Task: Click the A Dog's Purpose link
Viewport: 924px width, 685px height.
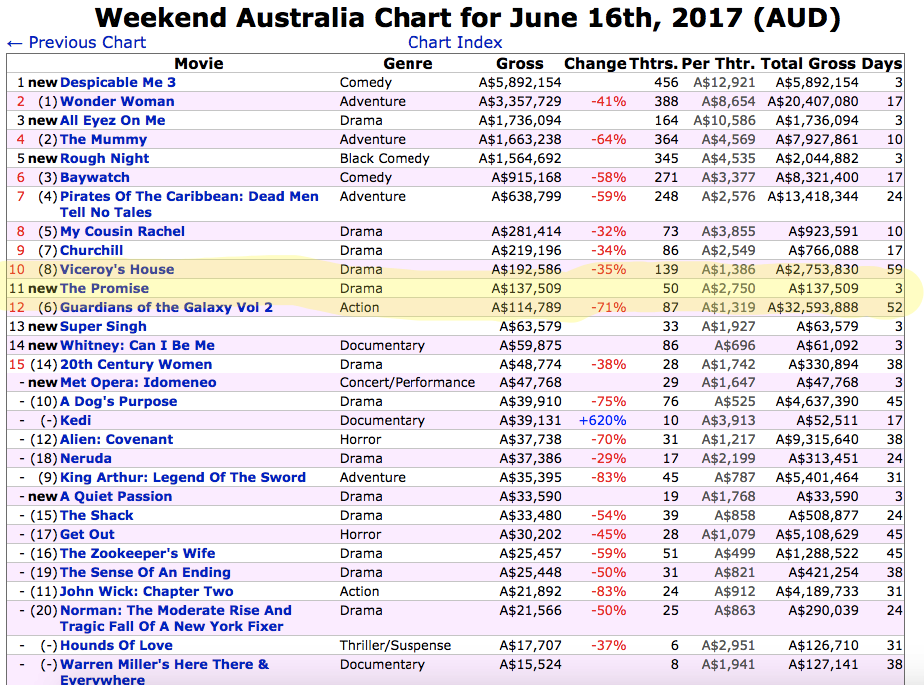Action: (x=118, y=401)
